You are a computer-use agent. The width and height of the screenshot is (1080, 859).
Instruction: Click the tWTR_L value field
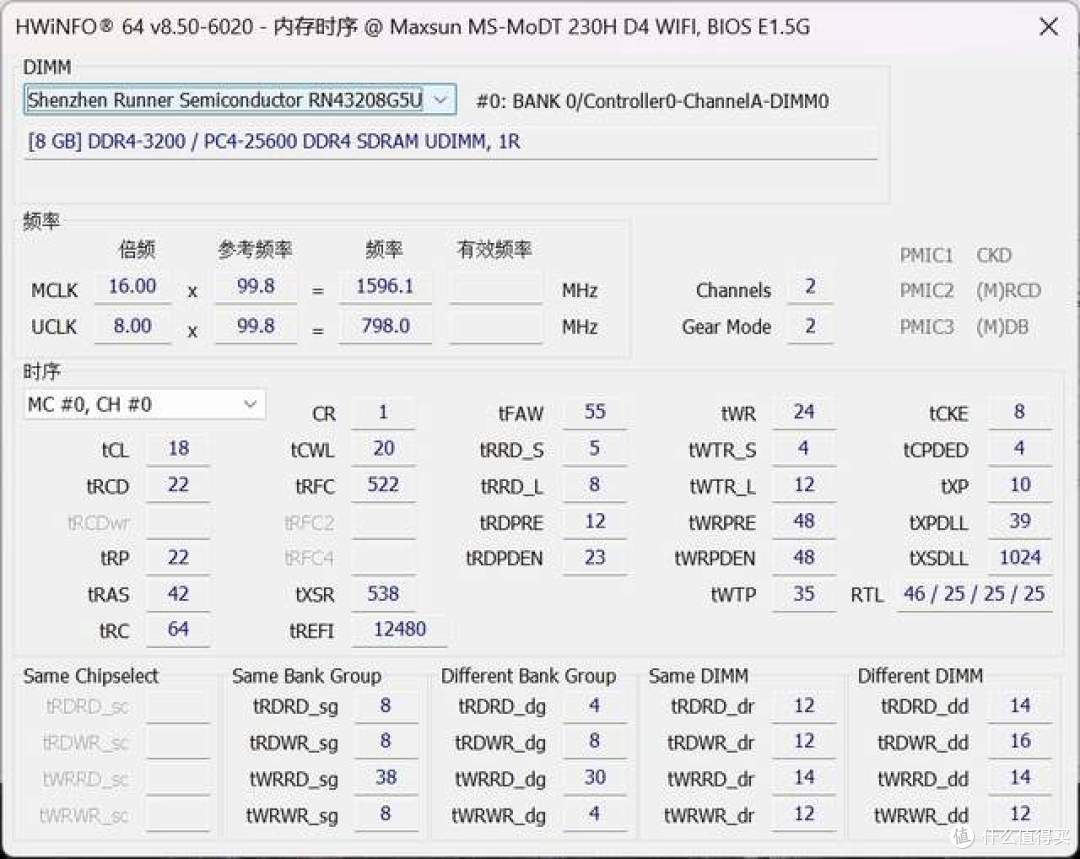click(x=804, y=485)
